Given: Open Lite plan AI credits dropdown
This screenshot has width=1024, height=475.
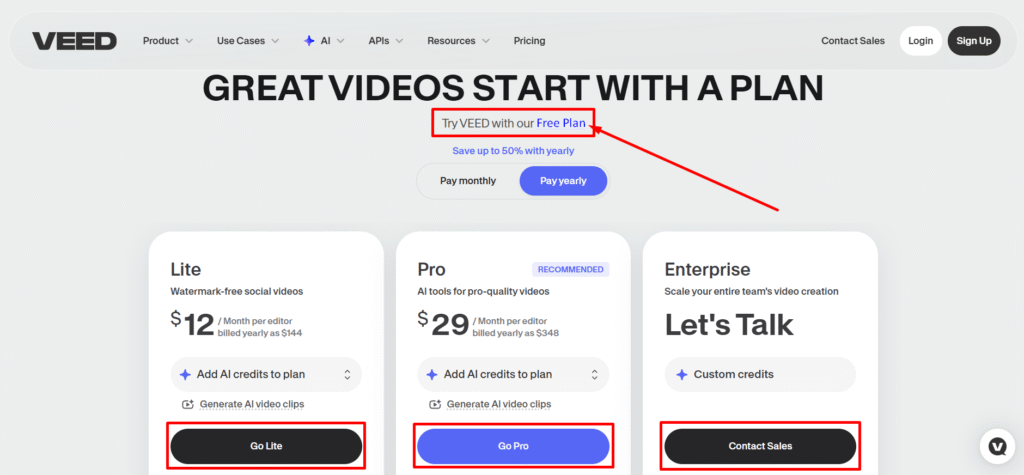Looking at the screenshot, I should 266,374.
